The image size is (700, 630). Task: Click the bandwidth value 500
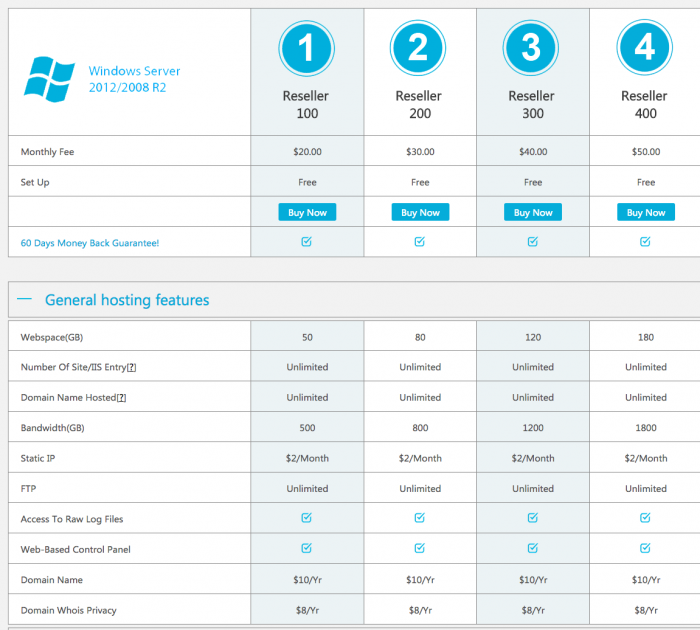click(x=307, y=428)
